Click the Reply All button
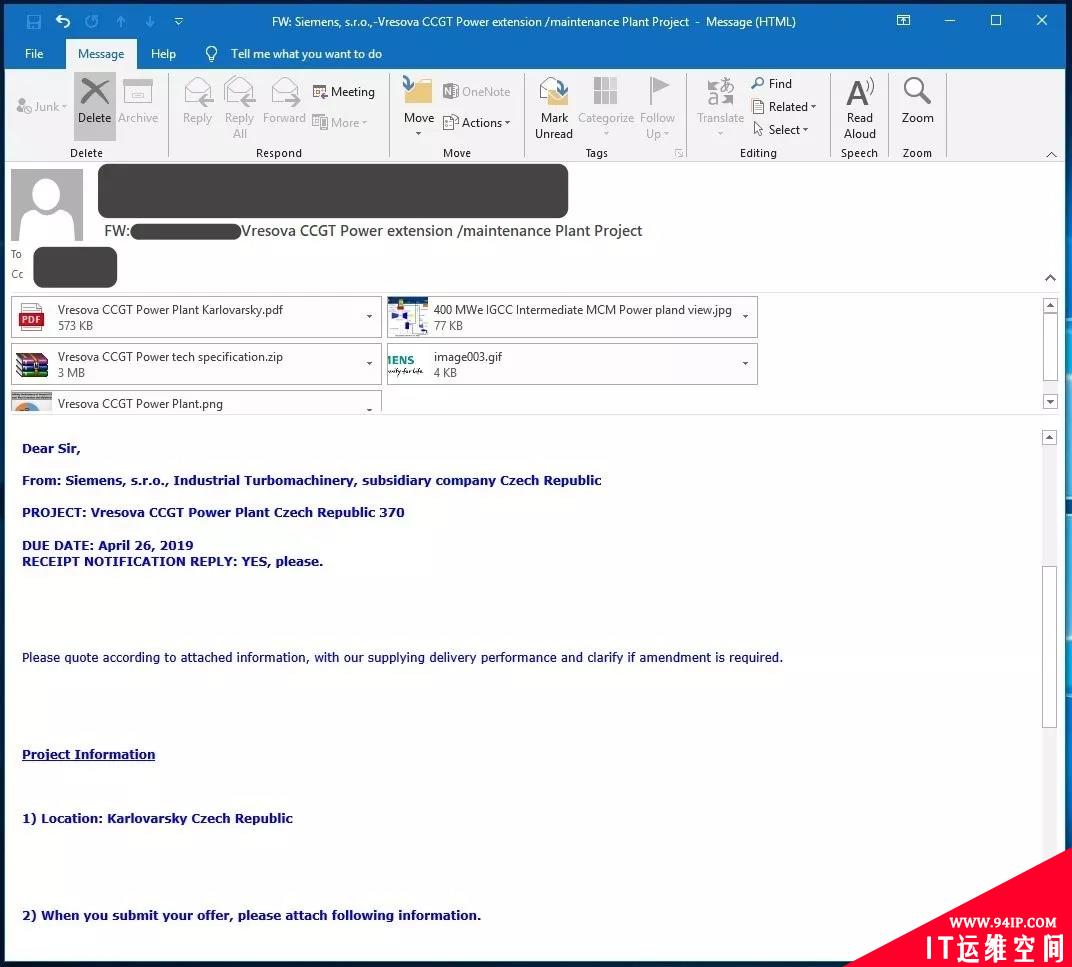The width and height of the screenshot is (1072, 967). (239, 107)
